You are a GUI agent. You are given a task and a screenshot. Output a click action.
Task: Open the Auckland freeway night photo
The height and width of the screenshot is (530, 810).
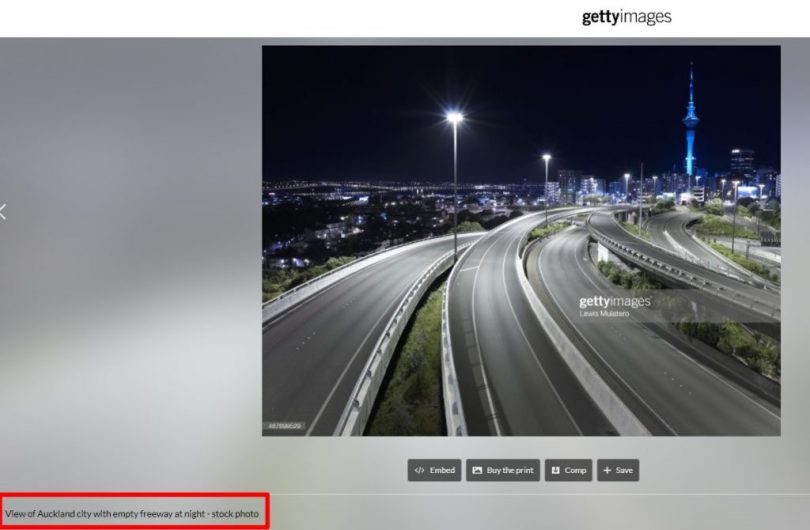click(520, 240)
